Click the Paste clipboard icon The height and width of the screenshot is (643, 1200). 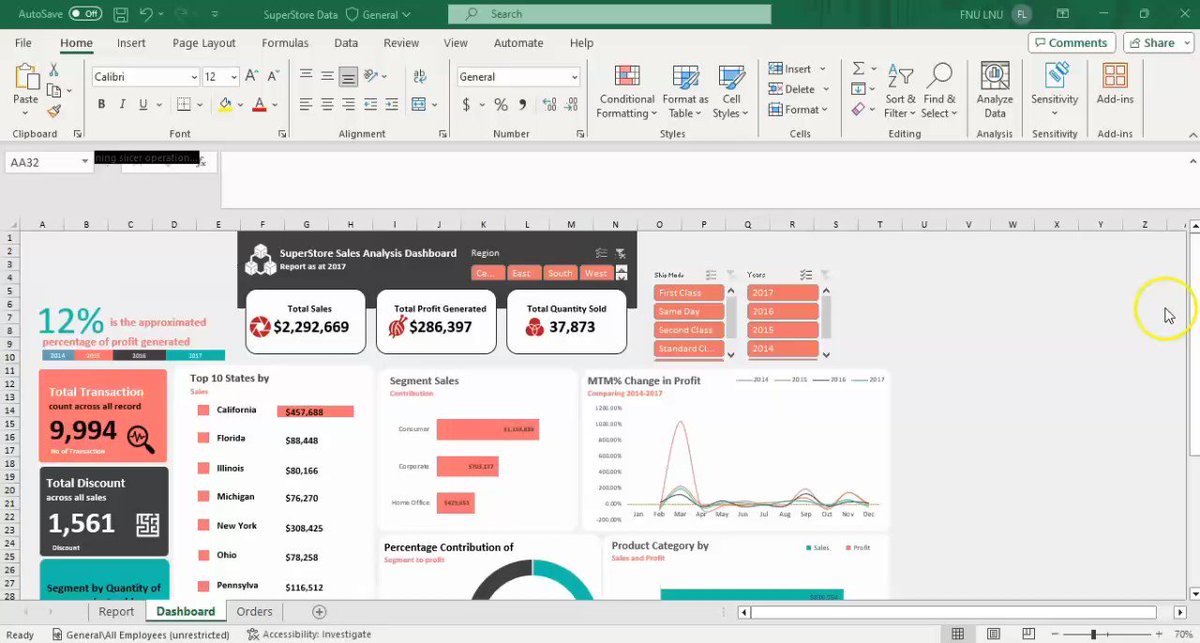(x=26, y=78)
